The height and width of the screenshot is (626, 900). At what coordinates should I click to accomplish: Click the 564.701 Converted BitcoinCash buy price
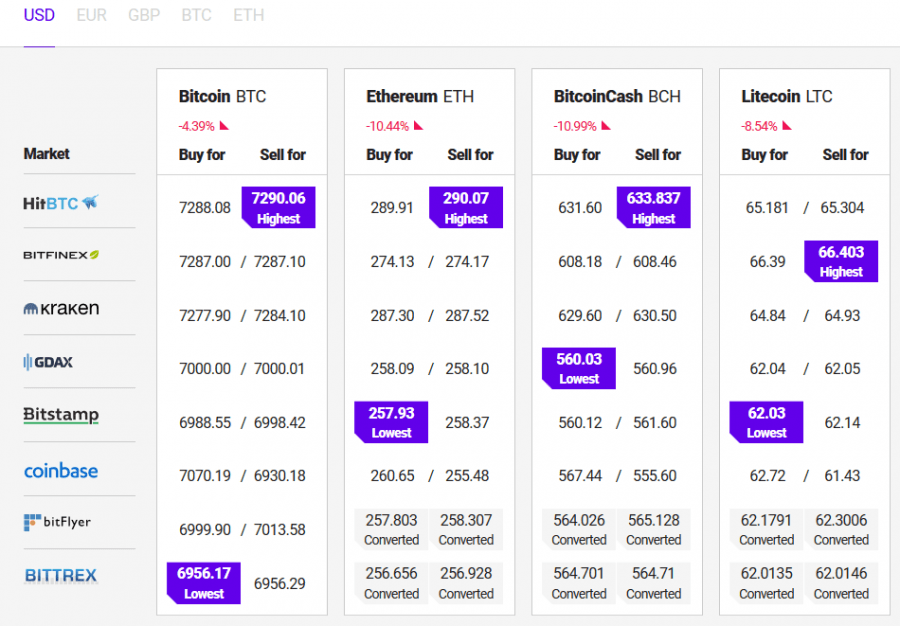pos(579,583)
